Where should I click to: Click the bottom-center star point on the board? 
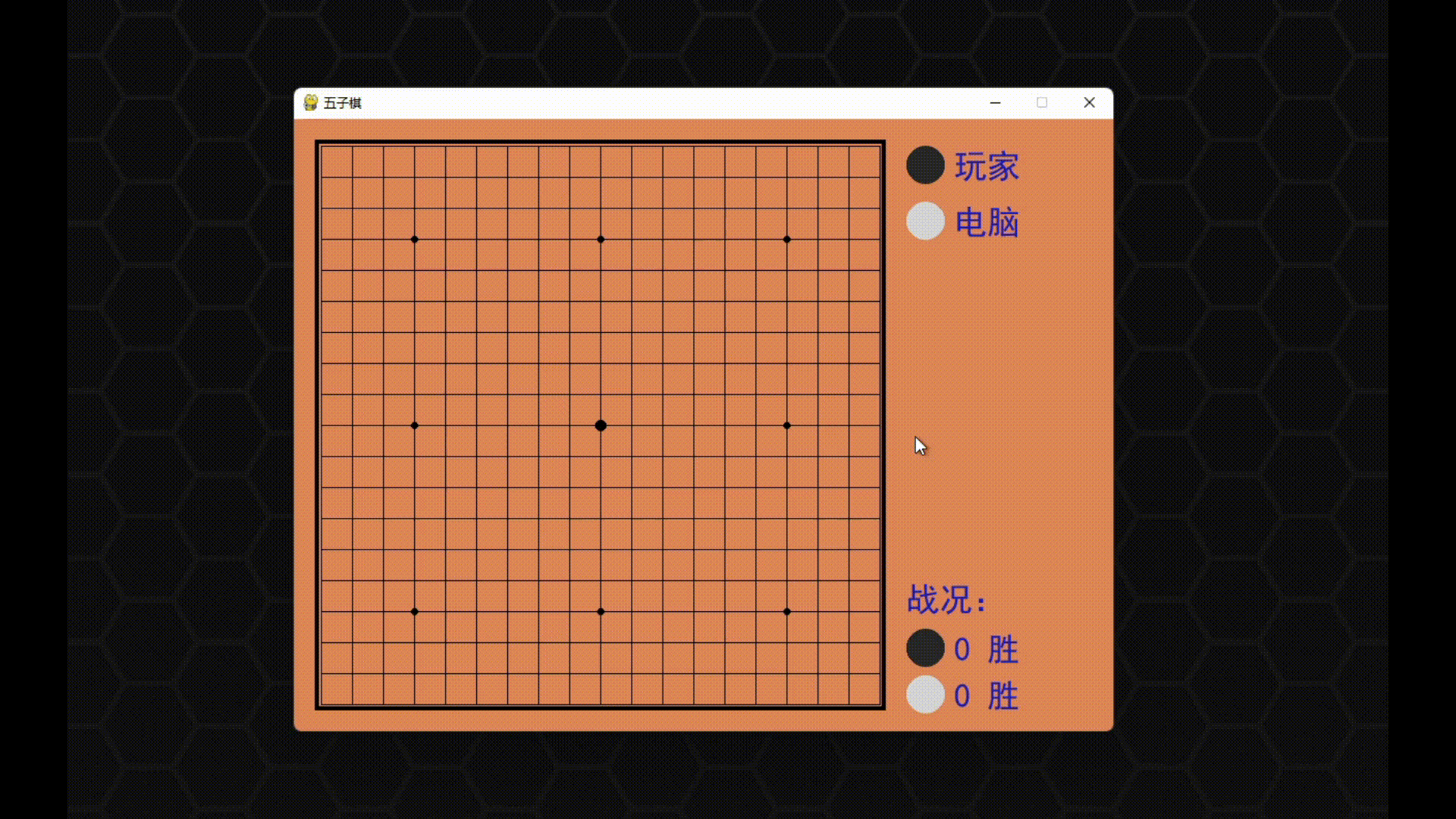pos(601,610)
